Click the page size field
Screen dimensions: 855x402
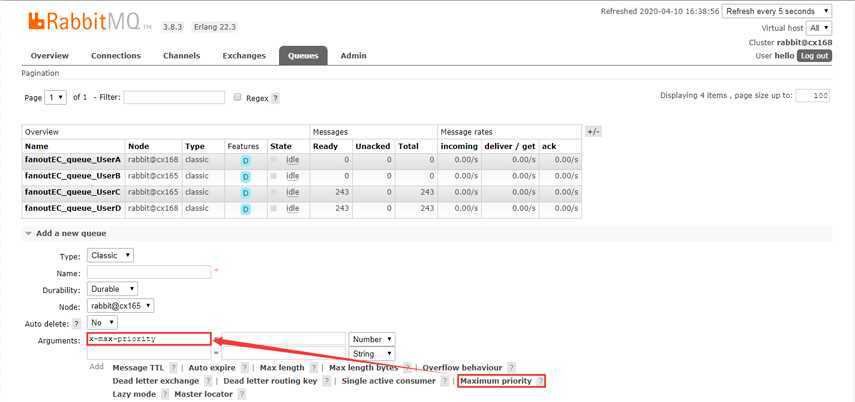[812, 96]
